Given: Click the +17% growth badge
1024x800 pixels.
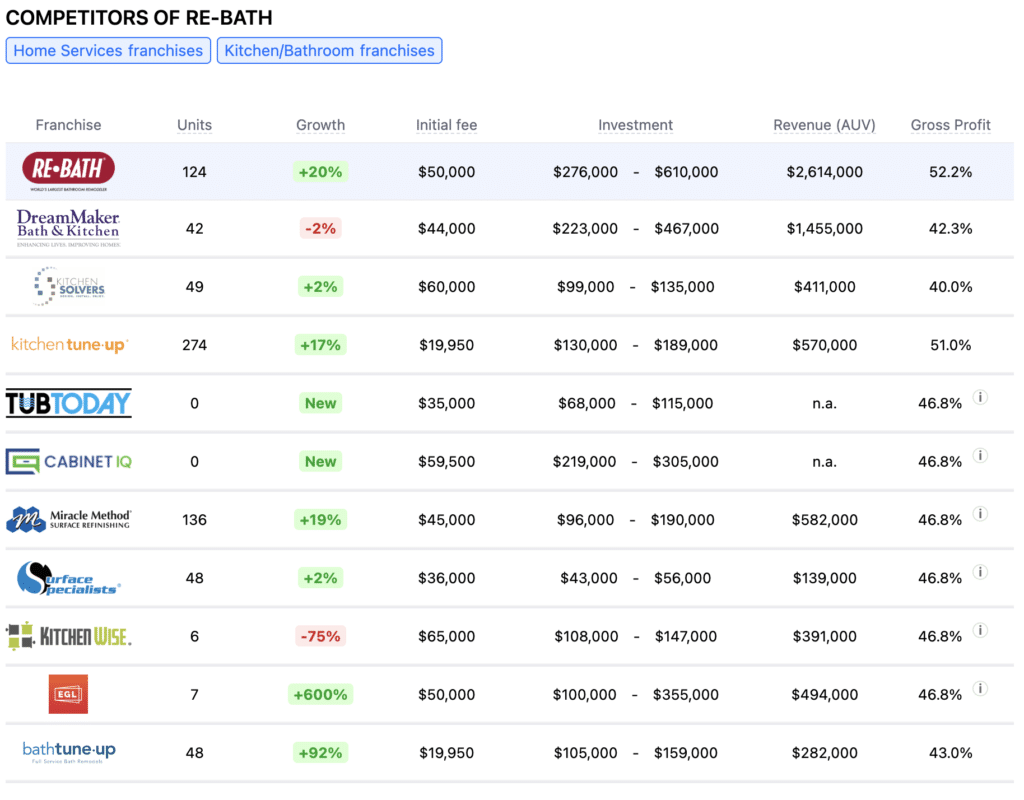Looking at the screenshot, I should (x=320, y=345).
